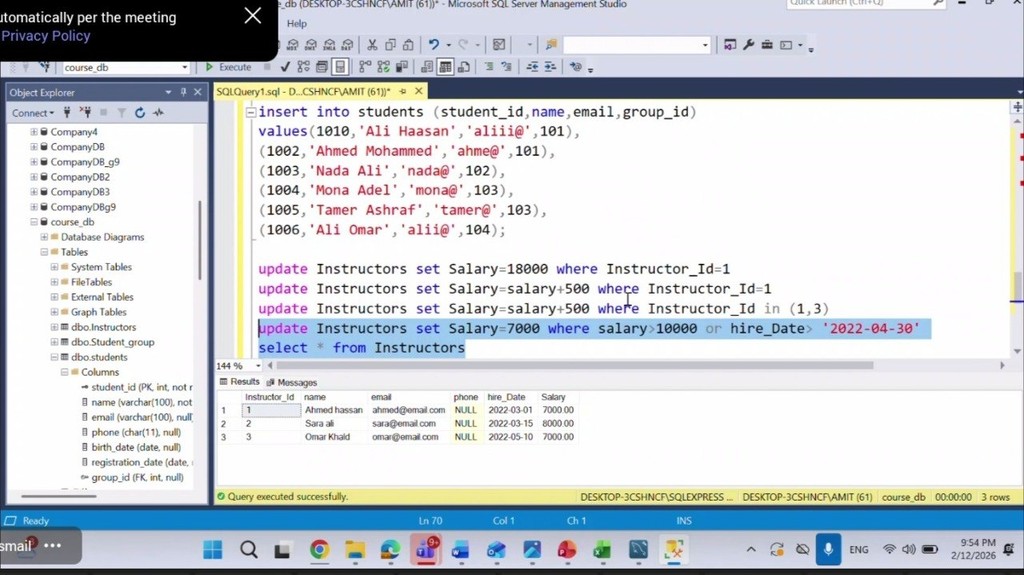1024x575 pixels.
Task: Toggle auto hide pin on Object Explorer
Action: tap(183, 92)
